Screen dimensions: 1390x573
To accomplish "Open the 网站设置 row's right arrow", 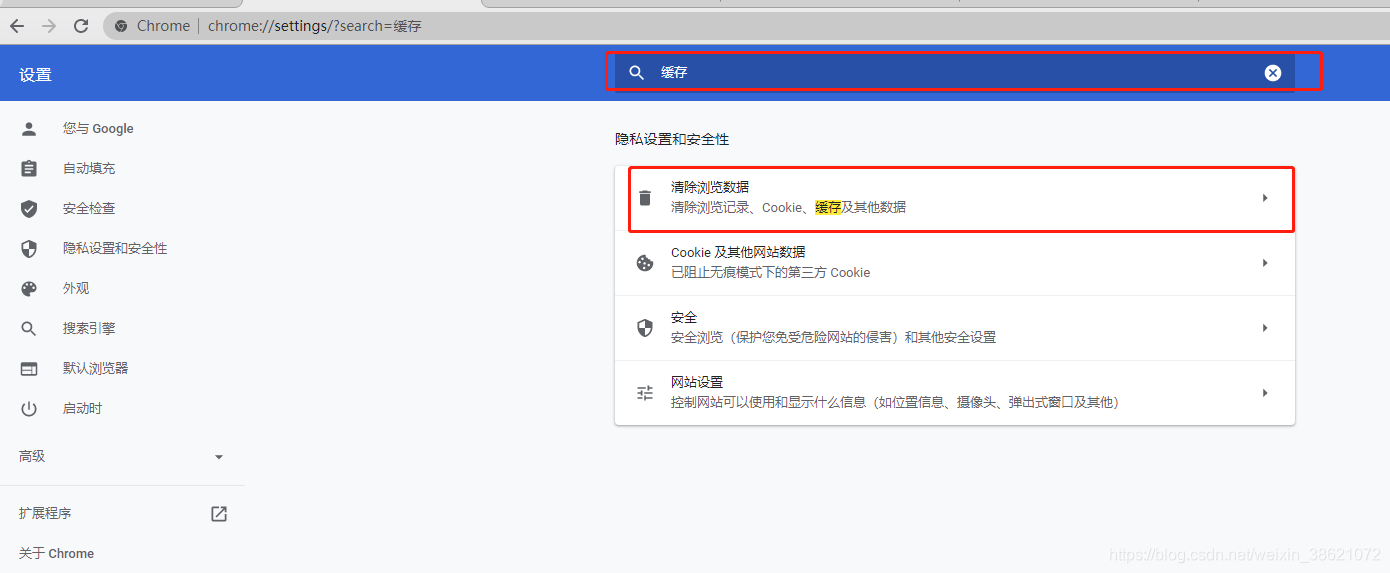I will click(1265, 393).
